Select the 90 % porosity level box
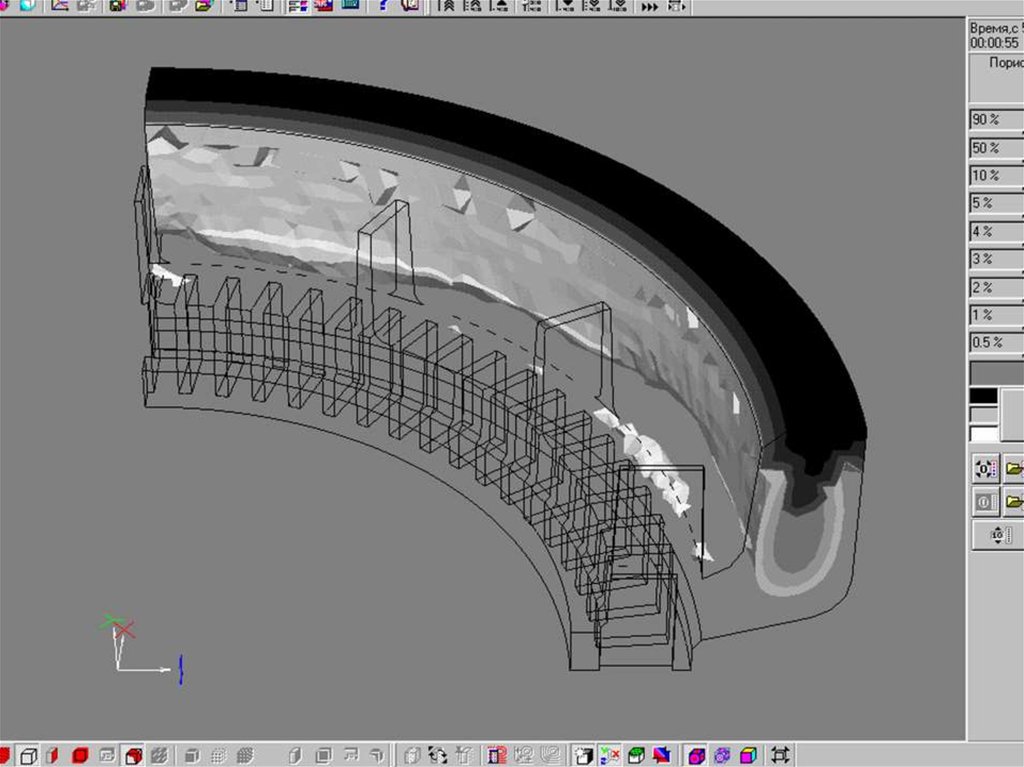 996,120
